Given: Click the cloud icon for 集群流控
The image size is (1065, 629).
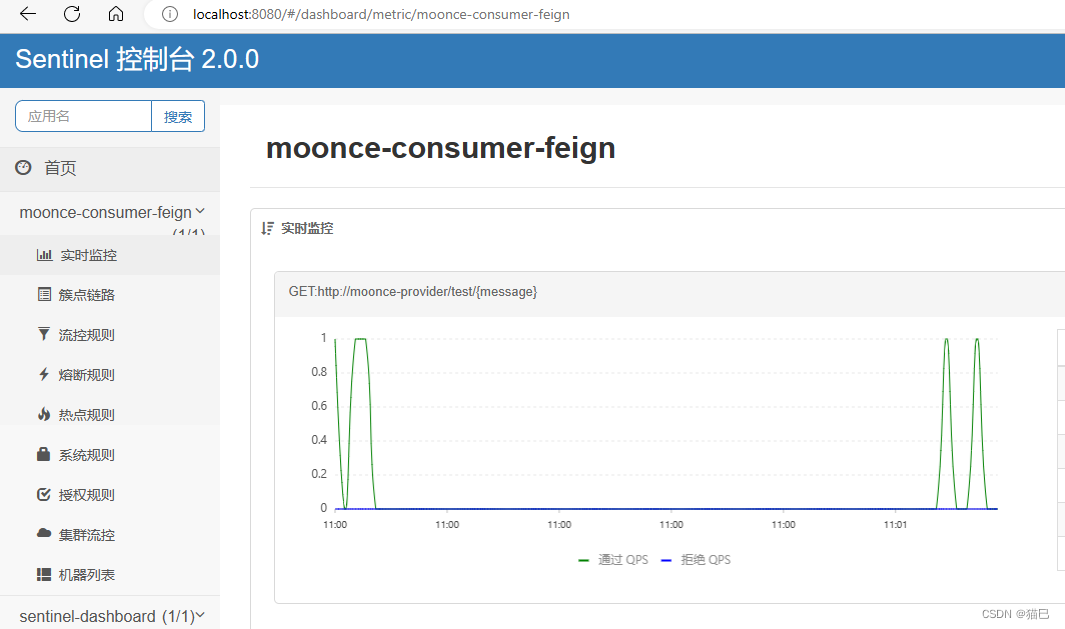Looking at the screenshot, I should pyautogui.click(x=44, y=533).
